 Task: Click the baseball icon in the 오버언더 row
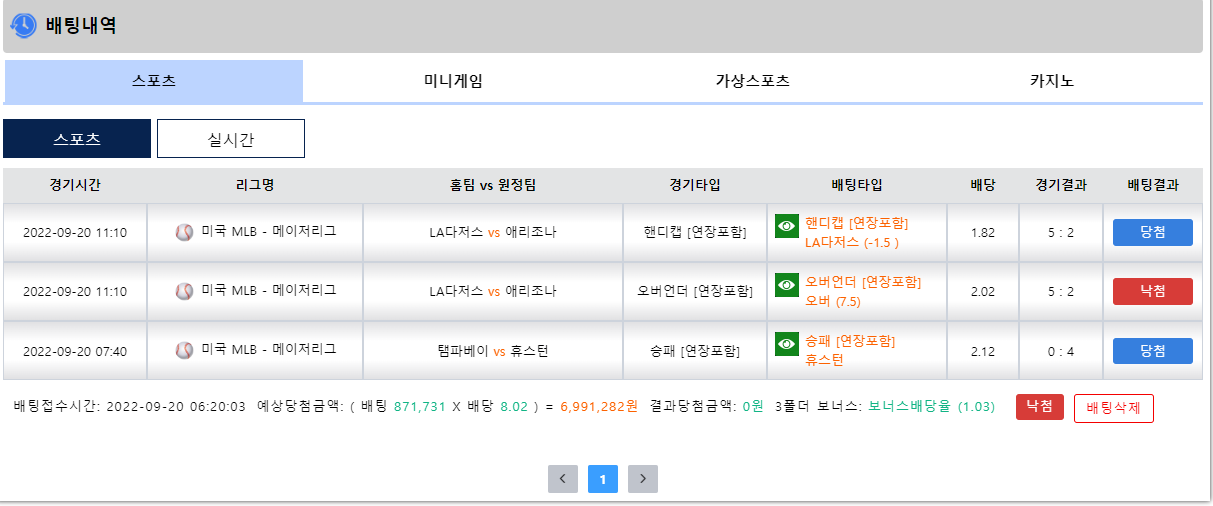tap(184, 291)
